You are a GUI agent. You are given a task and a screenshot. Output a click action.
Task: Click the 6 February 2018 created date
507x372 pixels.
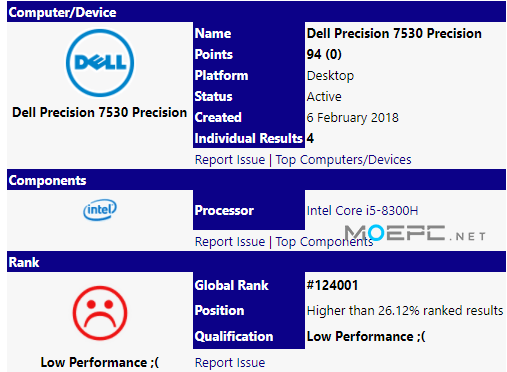coord(352,118)
